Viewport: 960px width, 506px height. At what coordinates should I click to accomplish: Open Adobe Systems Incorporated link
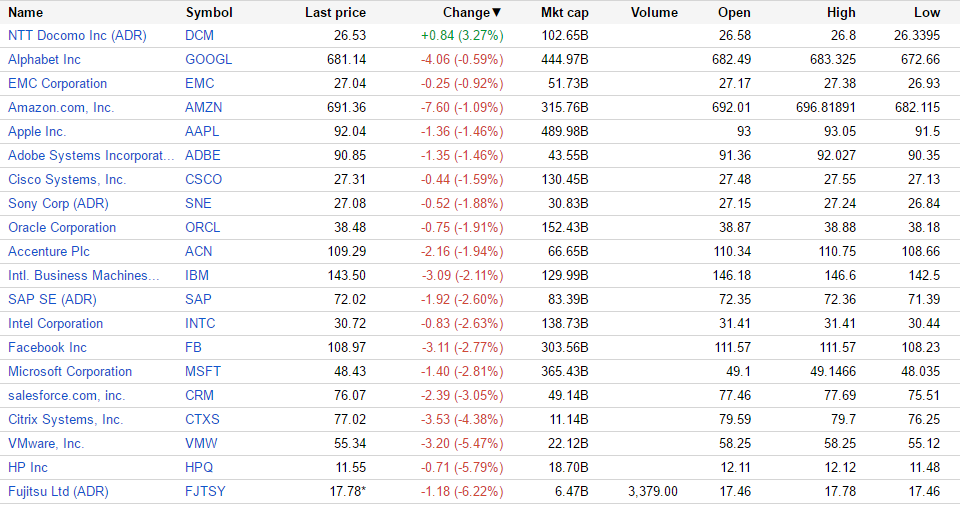[x=91, y=155]
